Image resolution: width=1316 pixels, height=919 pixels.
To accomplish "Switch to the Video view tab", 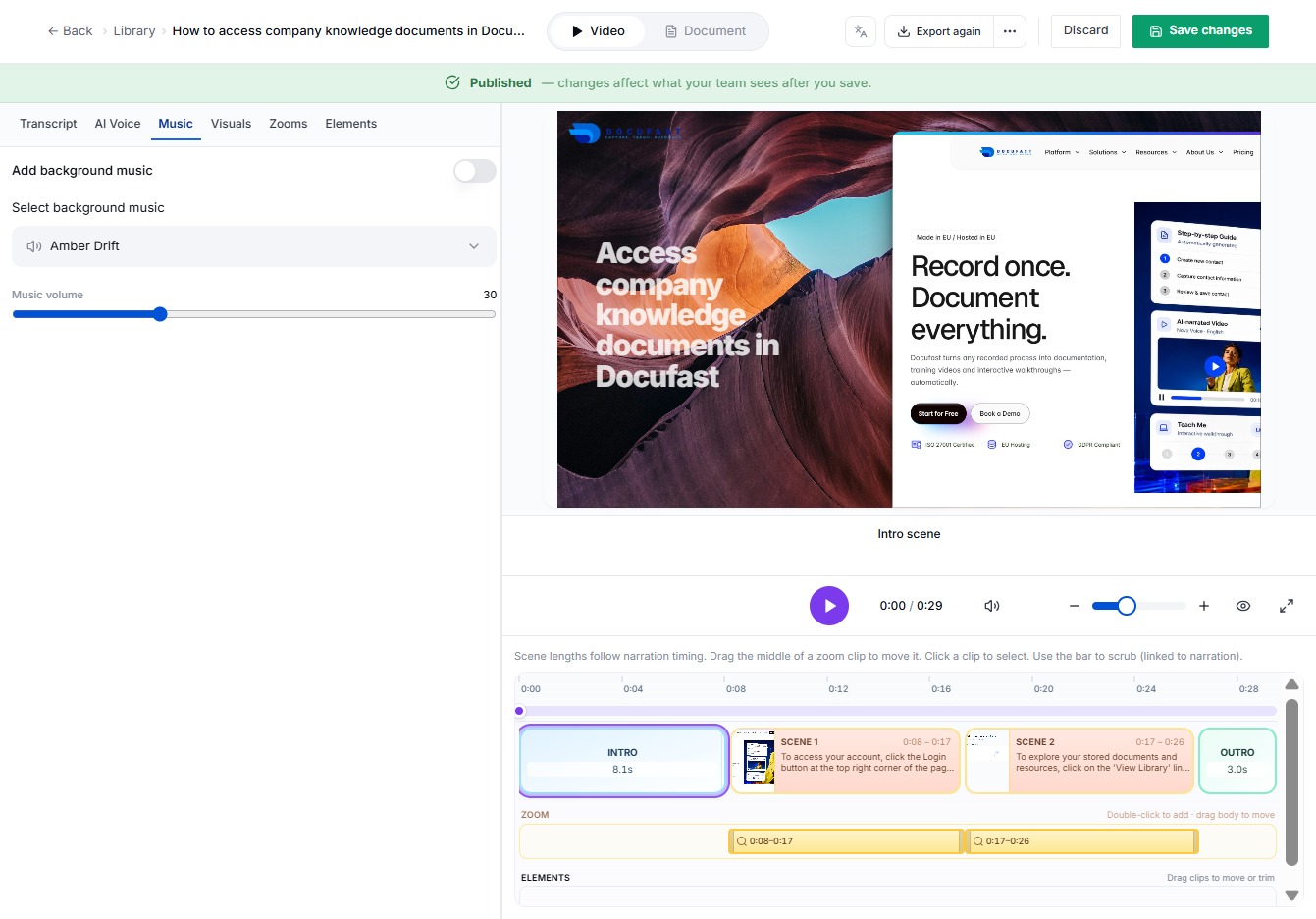I will coord(598,31).
